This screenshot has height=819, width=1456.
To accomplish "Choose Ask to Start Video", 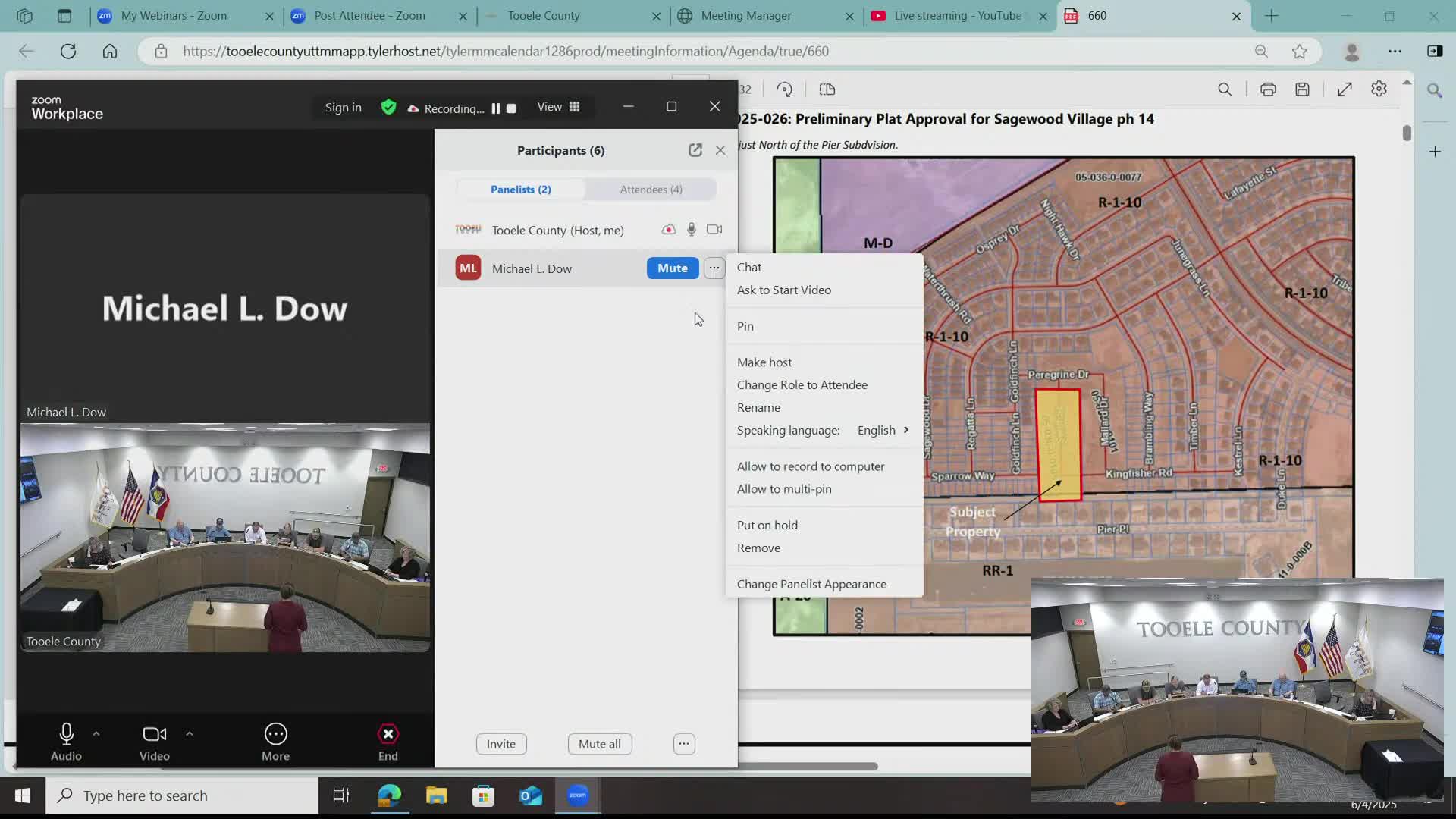I will (824, 290).
